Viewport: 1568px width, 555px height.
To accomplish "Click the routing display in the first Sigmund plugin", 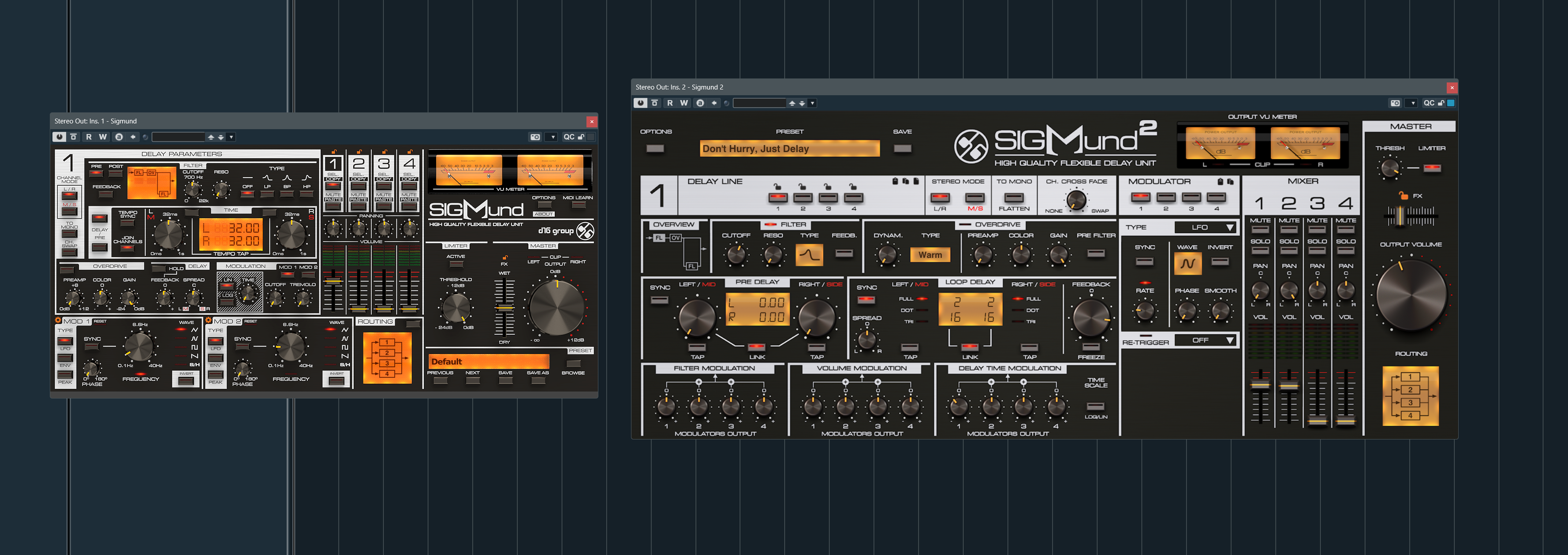I will pyautogui.click(x=387, y=358).
